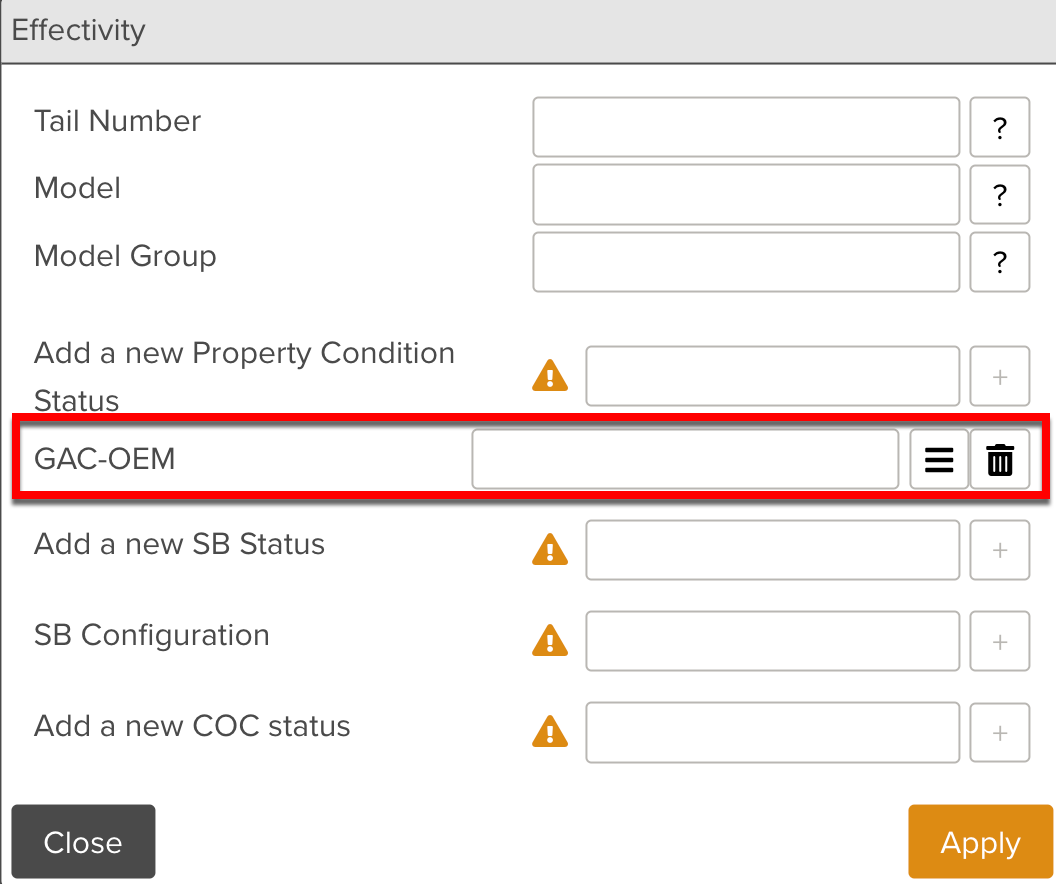Click the plus button for Property Condition Status
The height and width of the screenshot is (884, 1056).
coord(999,375)
